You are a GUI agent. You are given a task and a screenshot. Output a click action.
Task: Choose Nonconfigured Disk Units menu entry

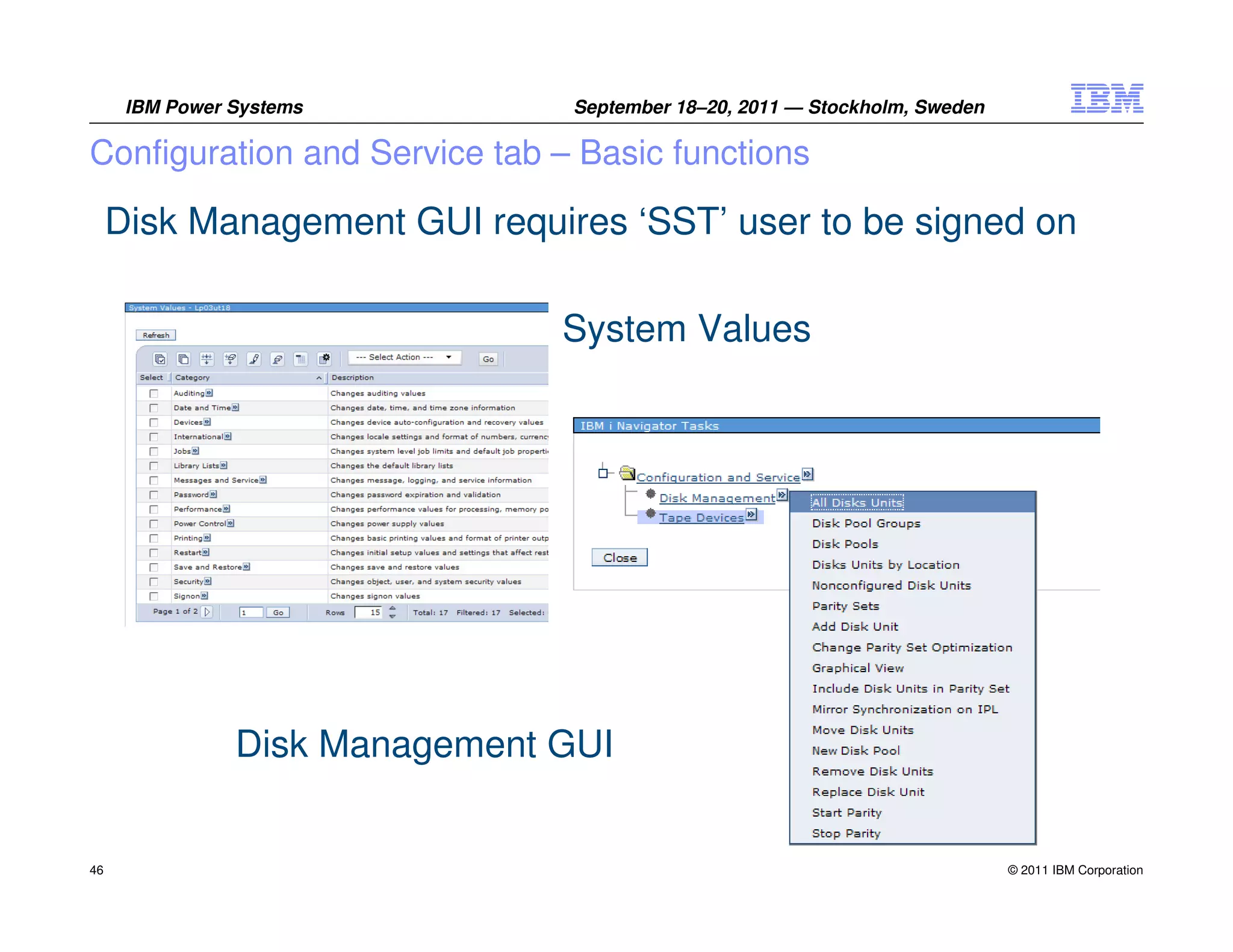912,585
